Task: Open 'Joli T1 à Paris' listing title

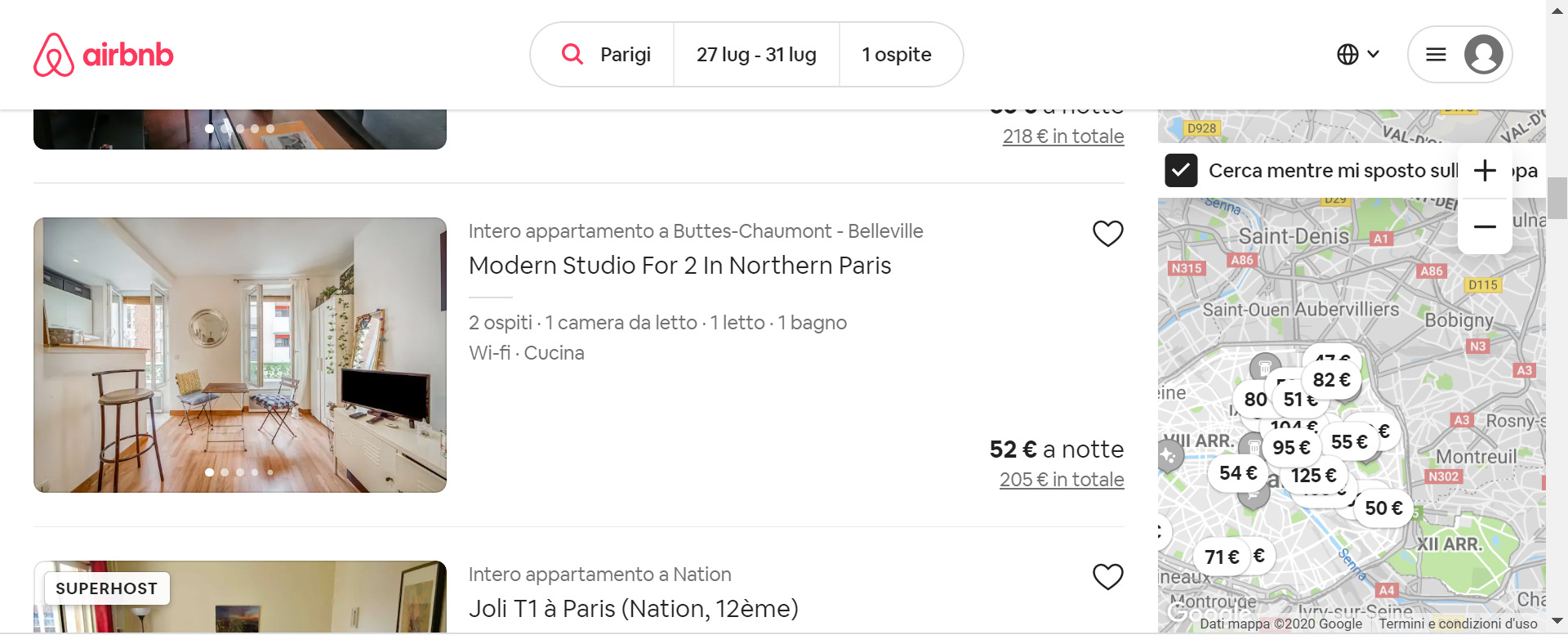Action: [x=633, y=609]
